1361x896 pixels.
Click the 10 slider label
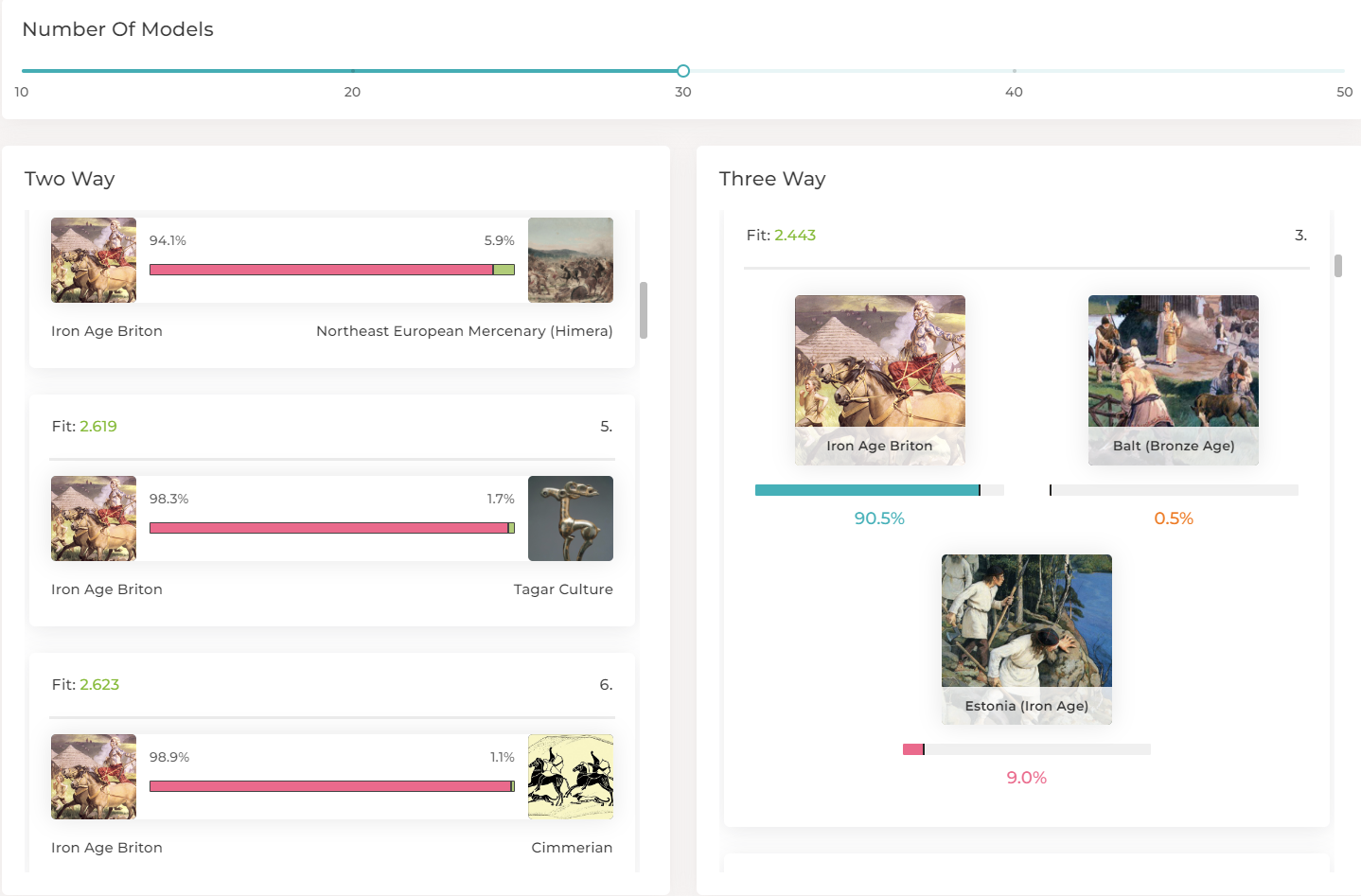point(22,92)
